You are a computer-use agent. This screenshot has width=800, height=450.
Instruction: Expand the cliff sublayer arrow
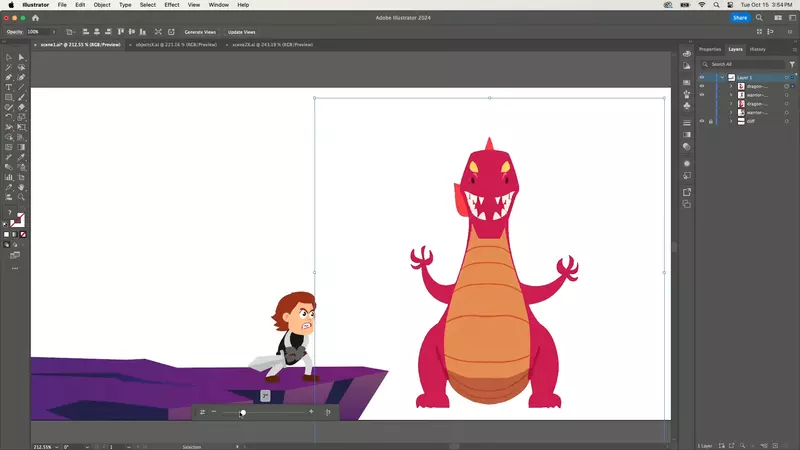click(x=731, y=121)
